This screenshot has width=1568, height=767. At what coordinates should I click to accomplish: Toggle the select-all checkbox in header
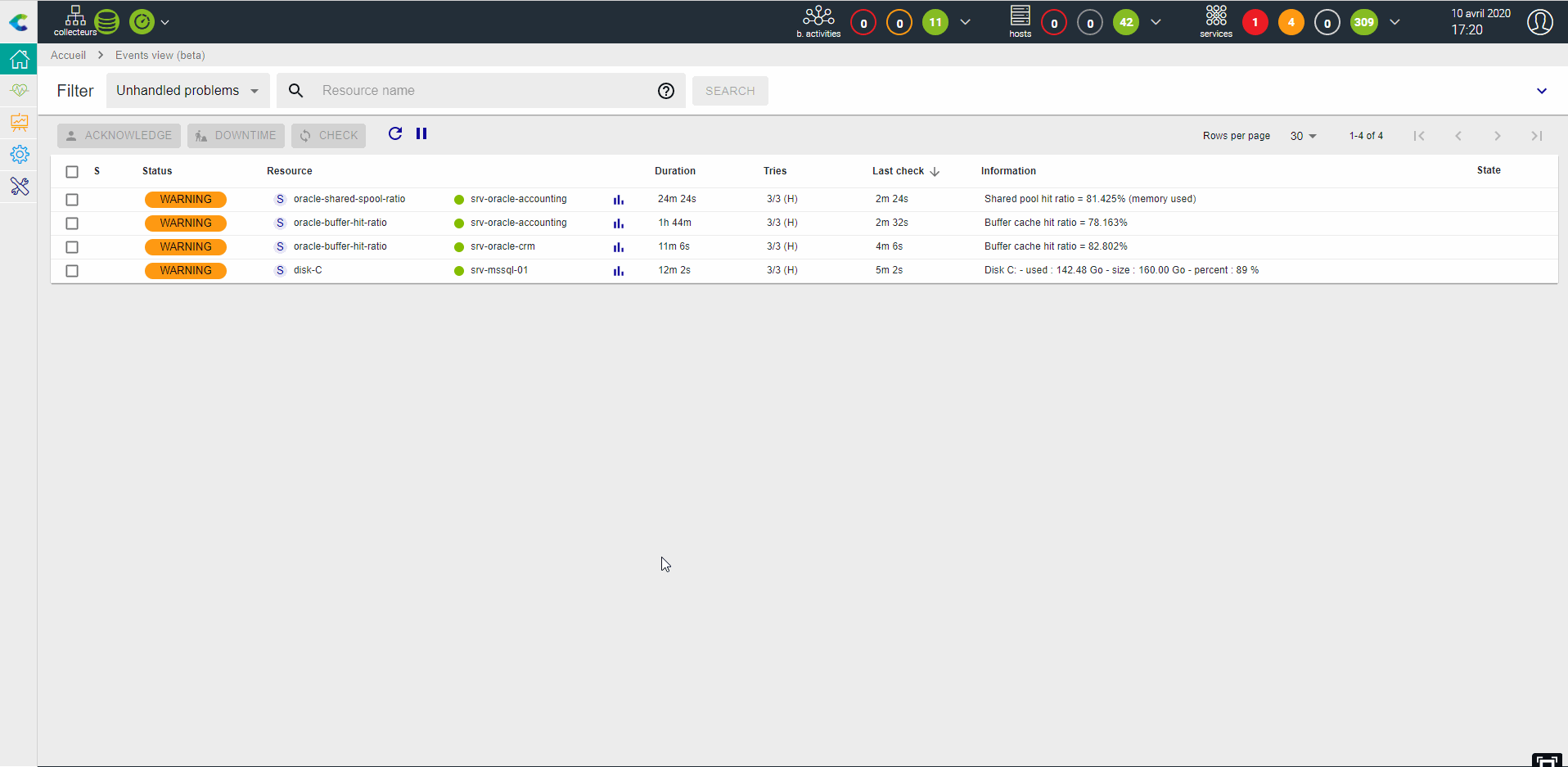(72, 172)
